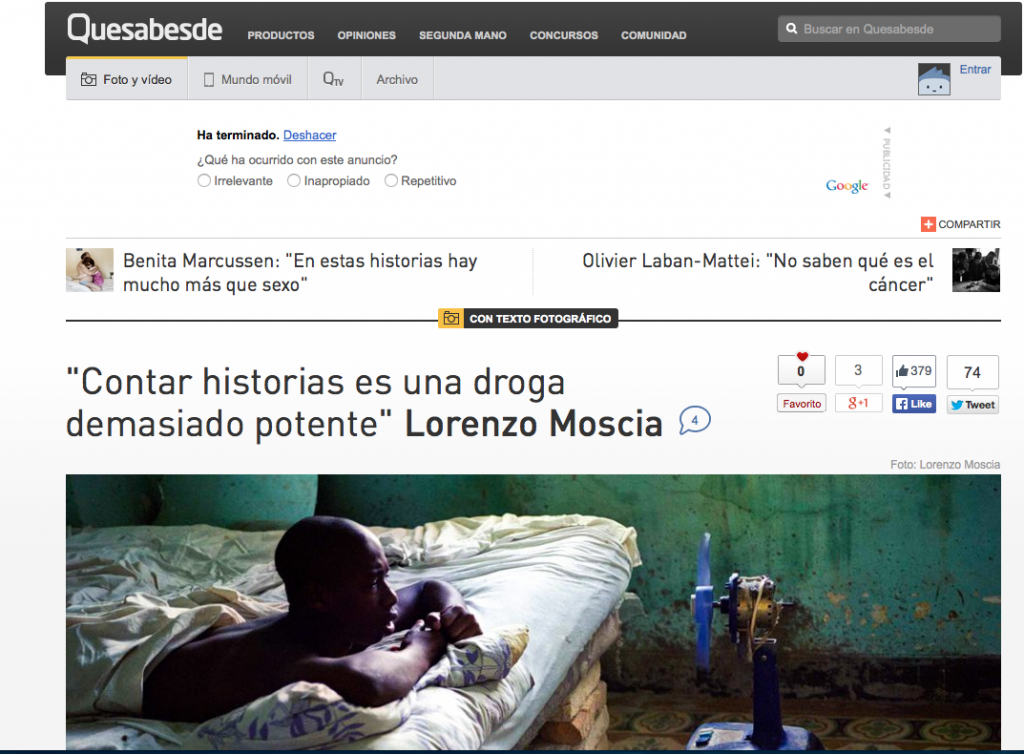Click the Facebook Like button
The image size is (1024, 754).
913,404
